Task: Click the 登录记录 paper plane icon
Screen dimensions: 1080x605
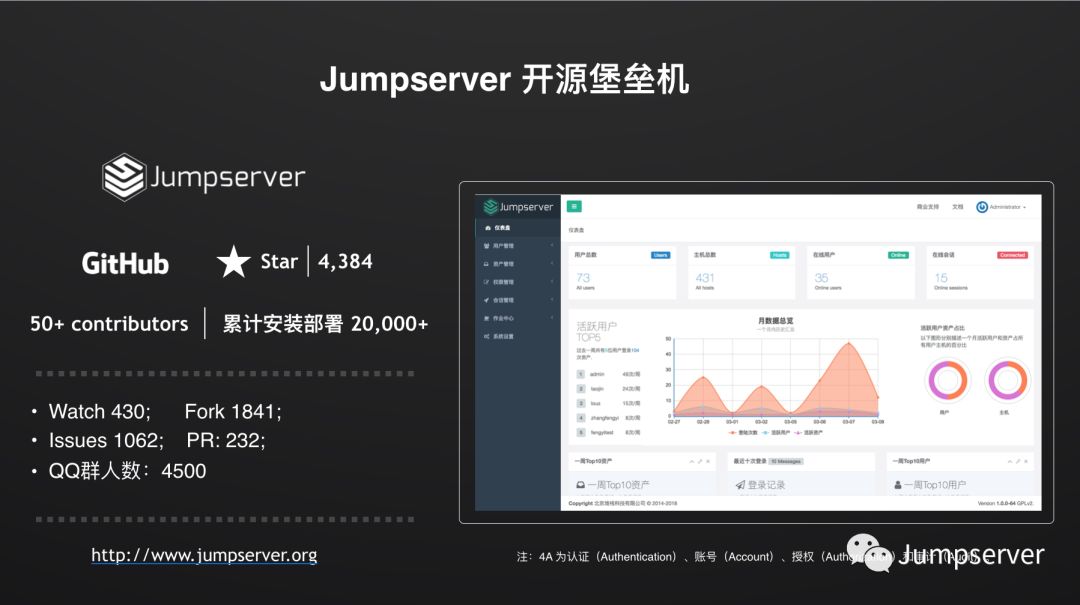Action: pyautogui.click(x=740, y=485)
